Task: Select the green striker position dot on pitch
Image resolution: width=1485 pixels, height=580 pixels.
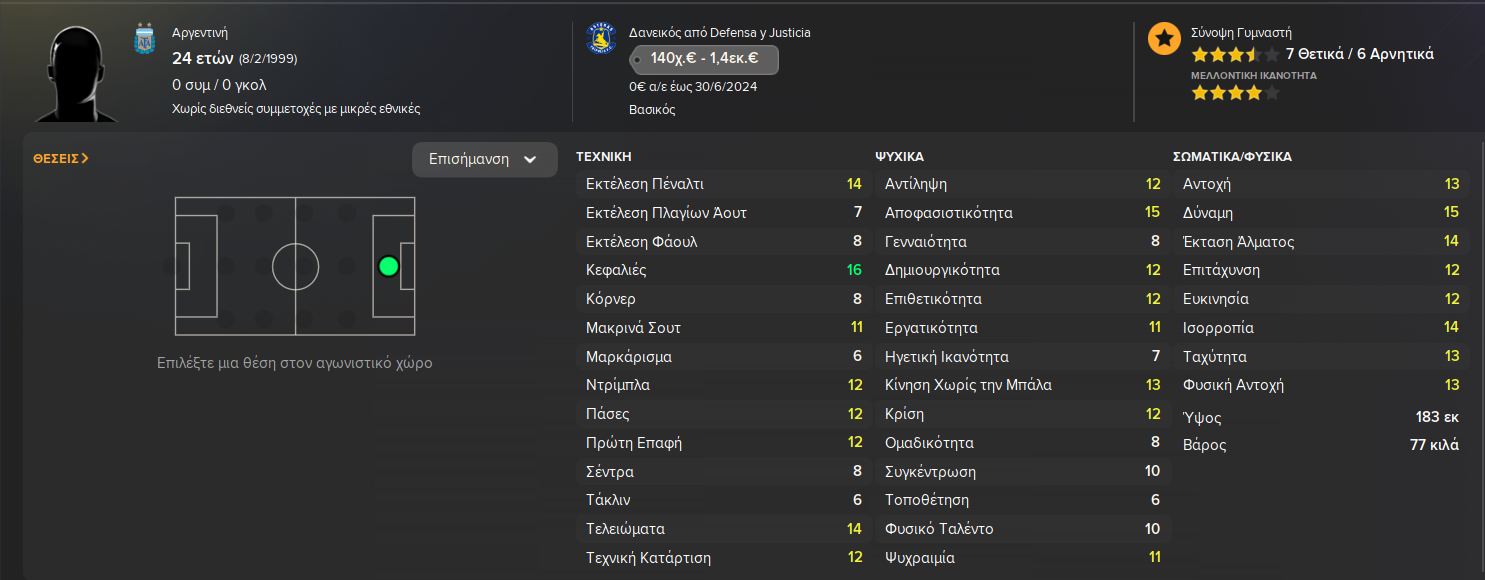Action: click(389, 266)
